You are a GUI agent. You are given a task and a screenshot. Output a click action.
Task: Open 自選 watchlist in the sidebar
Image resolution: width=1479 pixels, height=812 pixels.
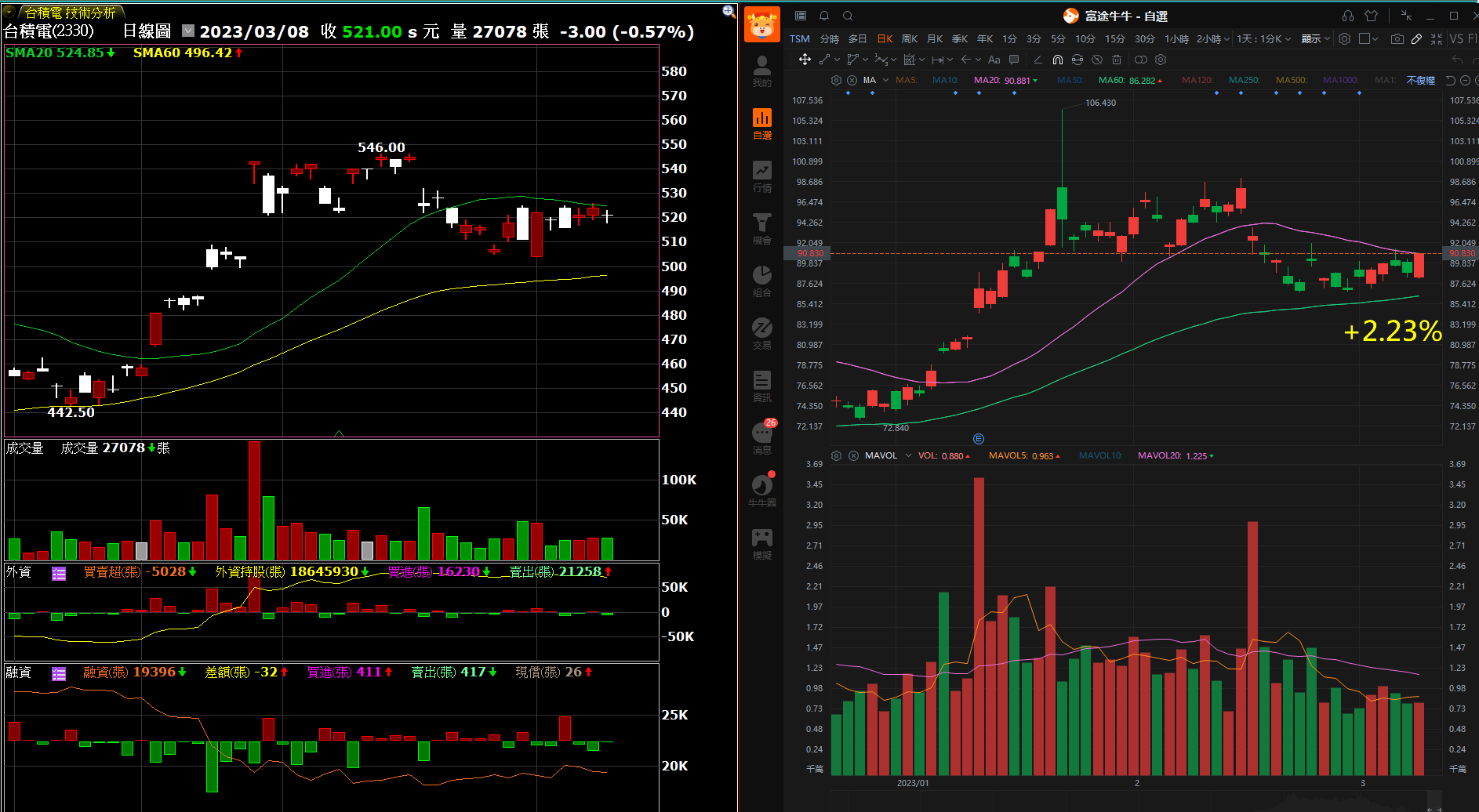pyautogui.click(x=761, y=124)
